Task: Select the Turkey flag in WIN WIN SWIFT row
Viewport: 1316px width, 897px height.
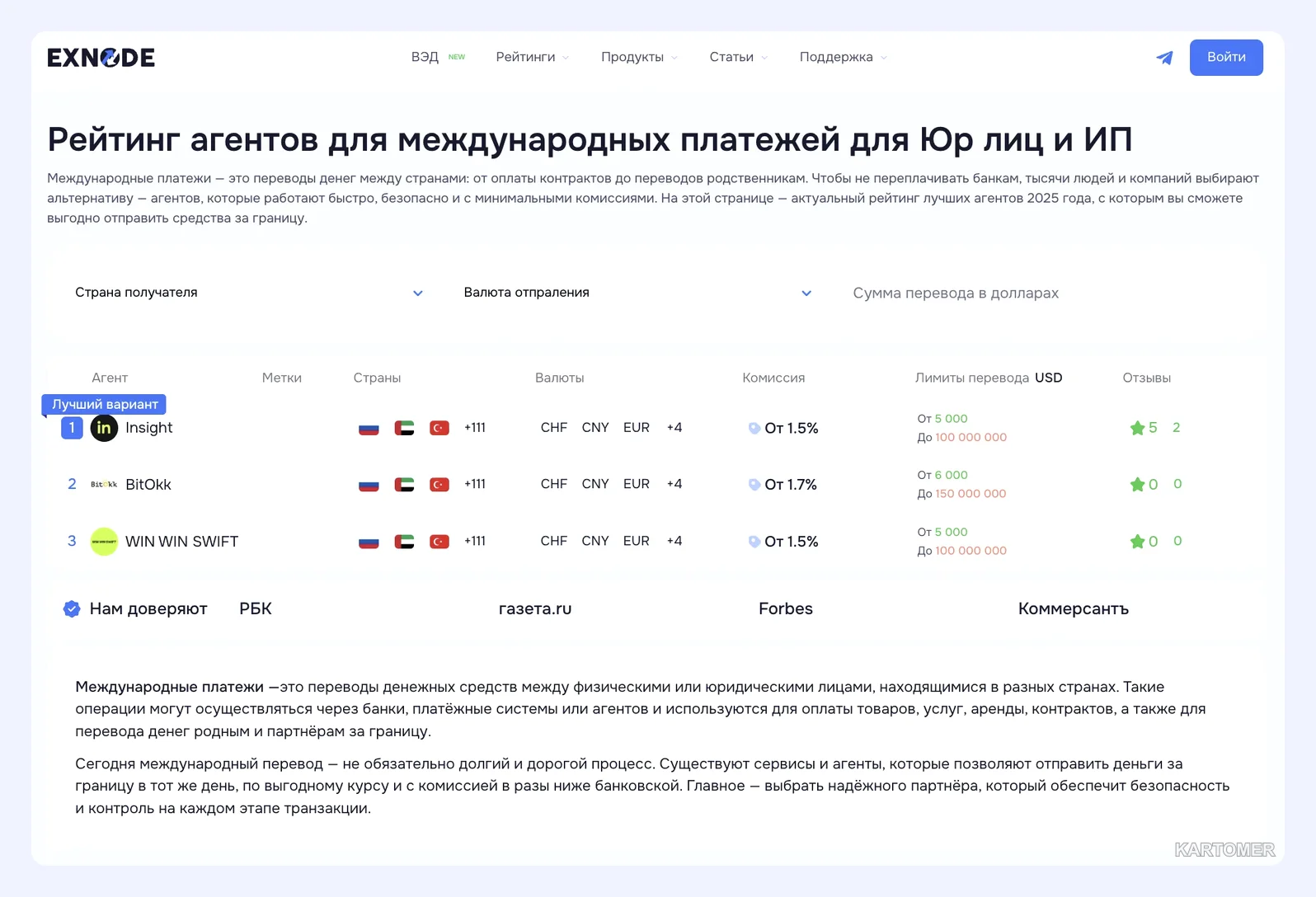Action: pos(439,542)
